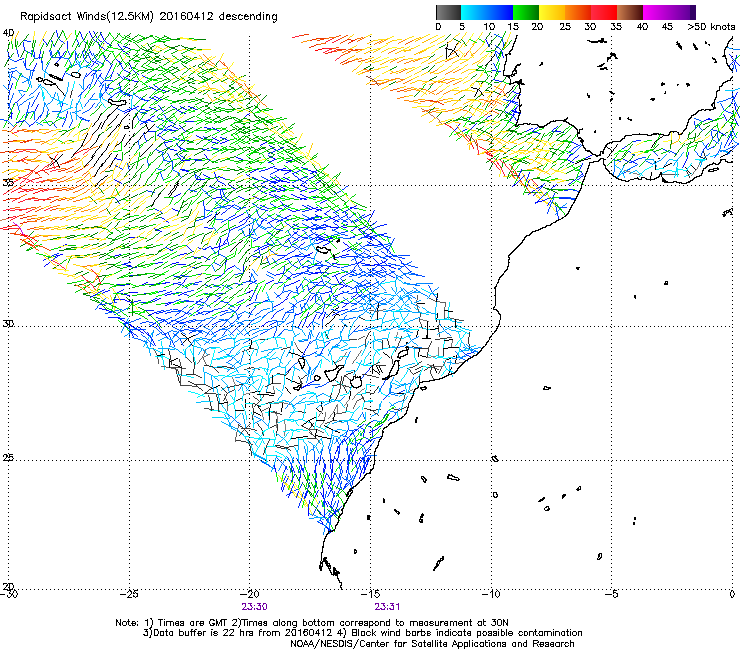Screen dimensions: 740x650
Task: Click the yellow 20-25 knots legend swatch
Action: 552,12
